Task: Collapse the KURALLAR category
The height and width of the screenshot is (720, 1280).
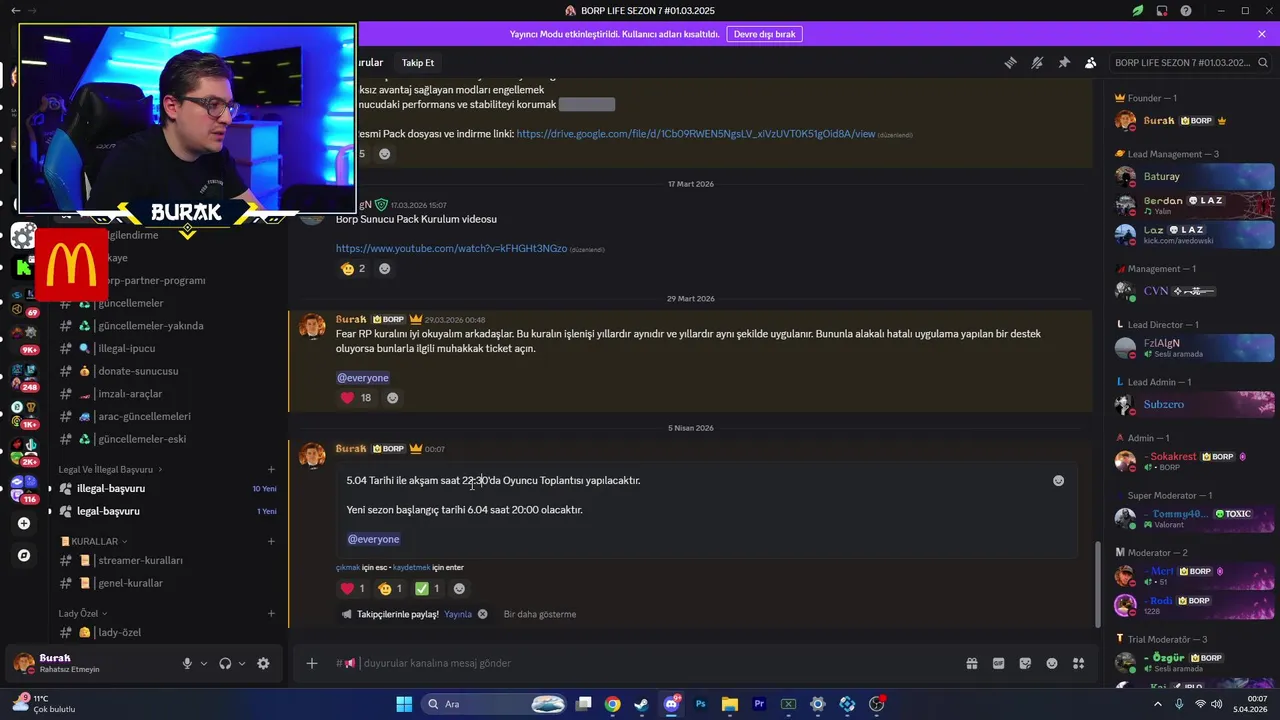Action: click(93, 541)
